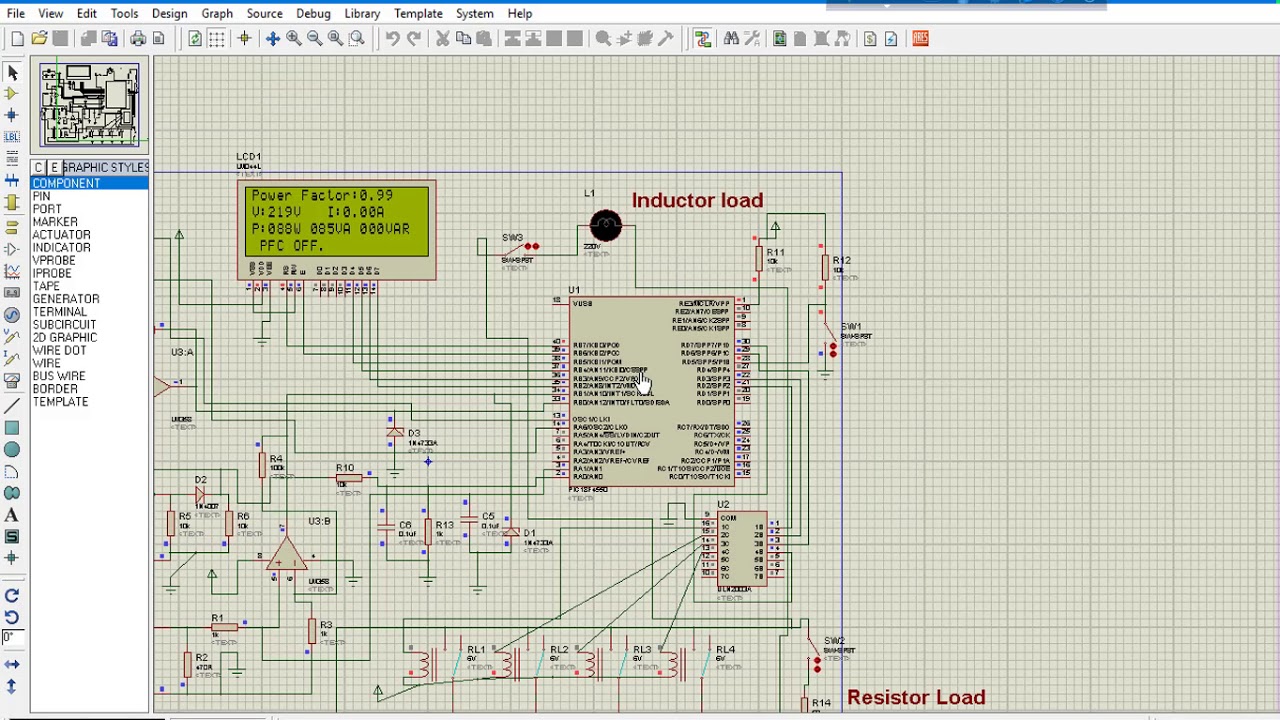Viewport: 1280px width, 720px height.
Task: Pick the selection mode arrow
Action: [x=12, y=73]
